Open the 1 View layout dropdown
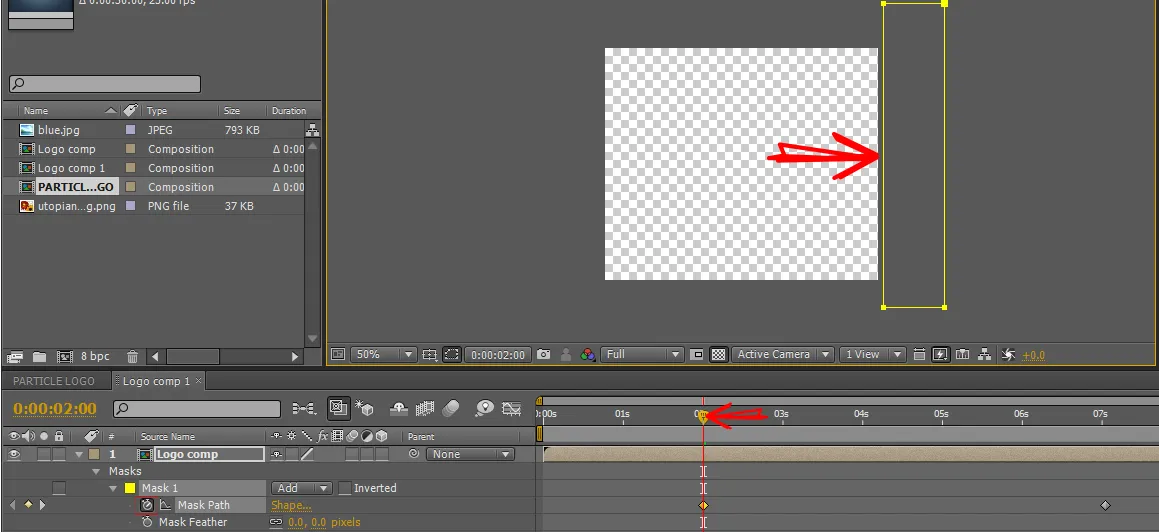1159x532 pixels. coord(872,355)
